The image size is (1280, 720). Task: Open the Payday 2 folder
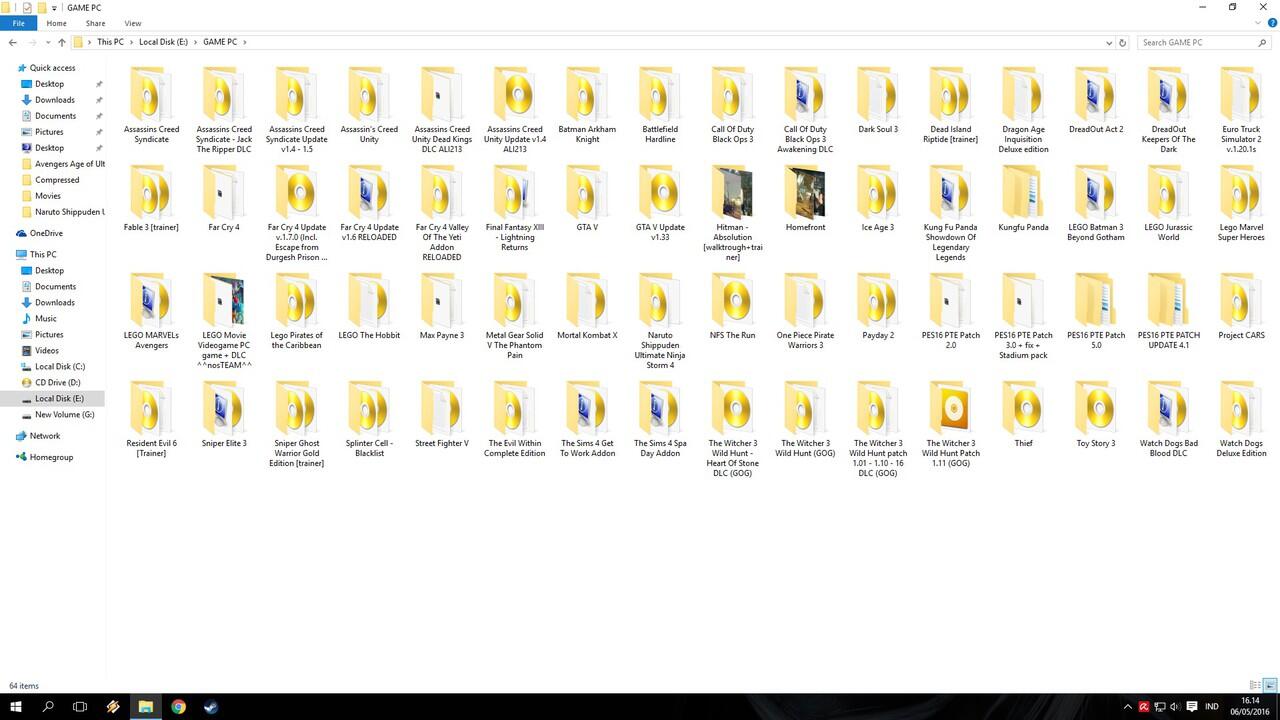click(878, 306)
